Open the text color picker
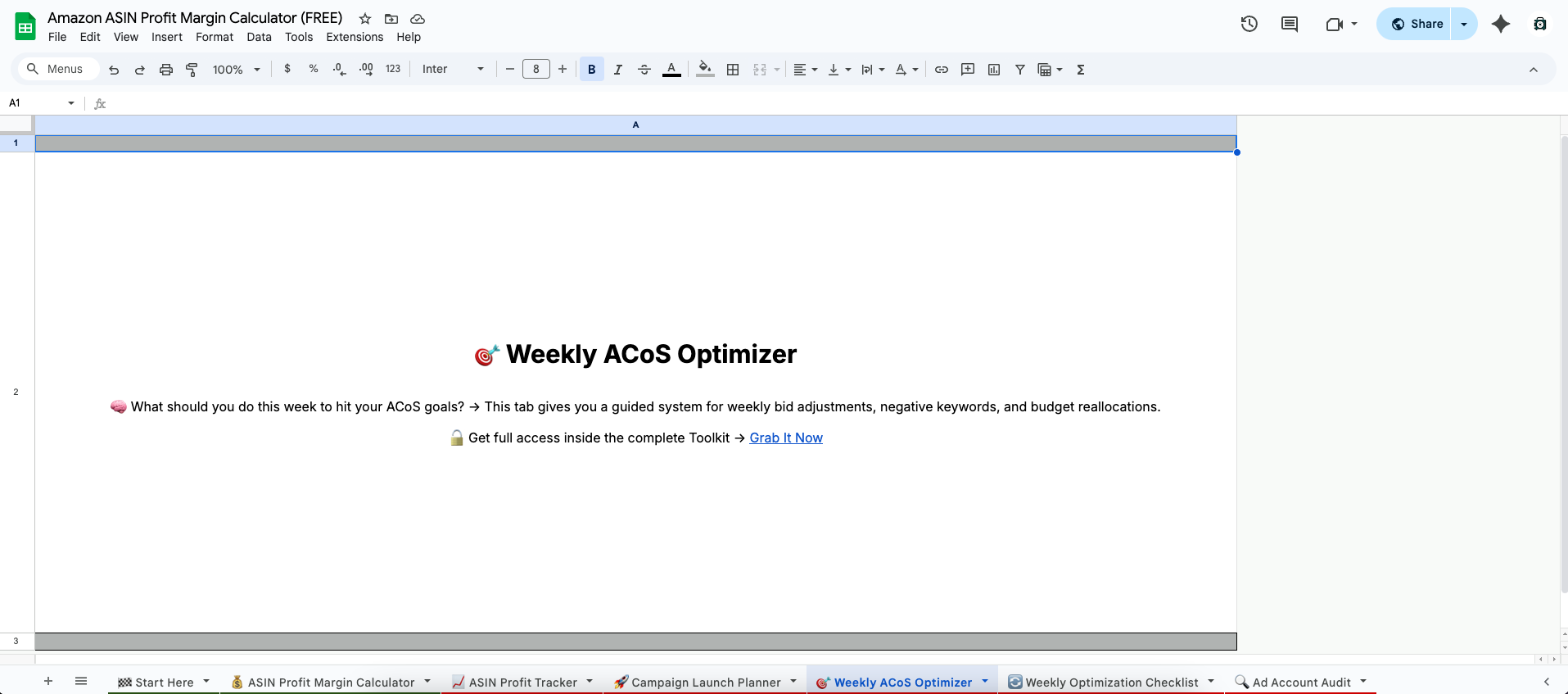 tap(671, 70)
